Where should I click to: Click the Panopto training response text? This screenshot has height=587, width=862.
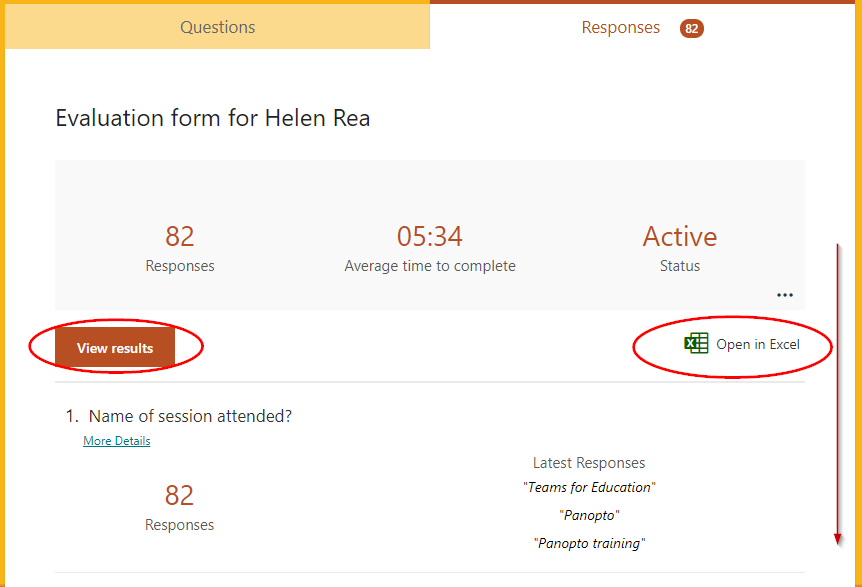tap(589, 543)
